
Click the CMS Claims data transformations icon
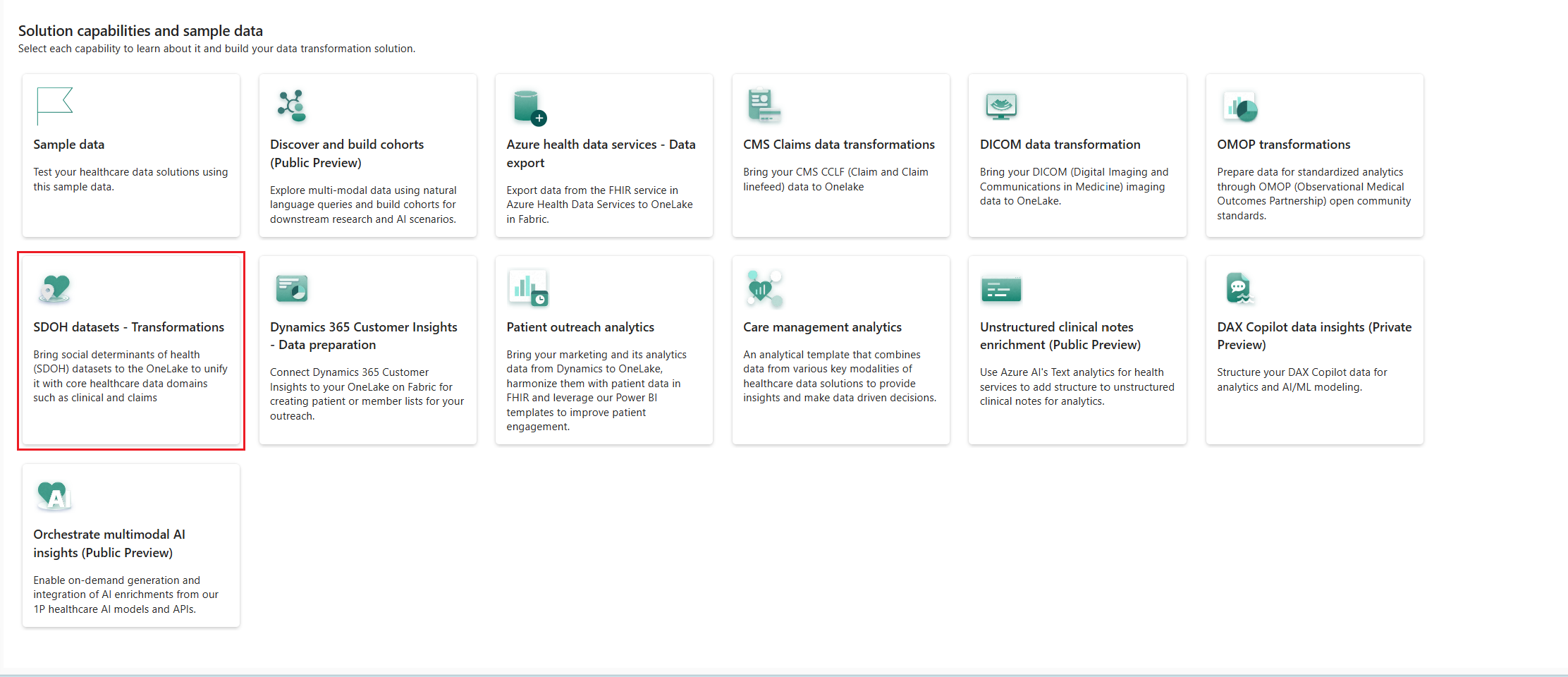coord(764,106)
